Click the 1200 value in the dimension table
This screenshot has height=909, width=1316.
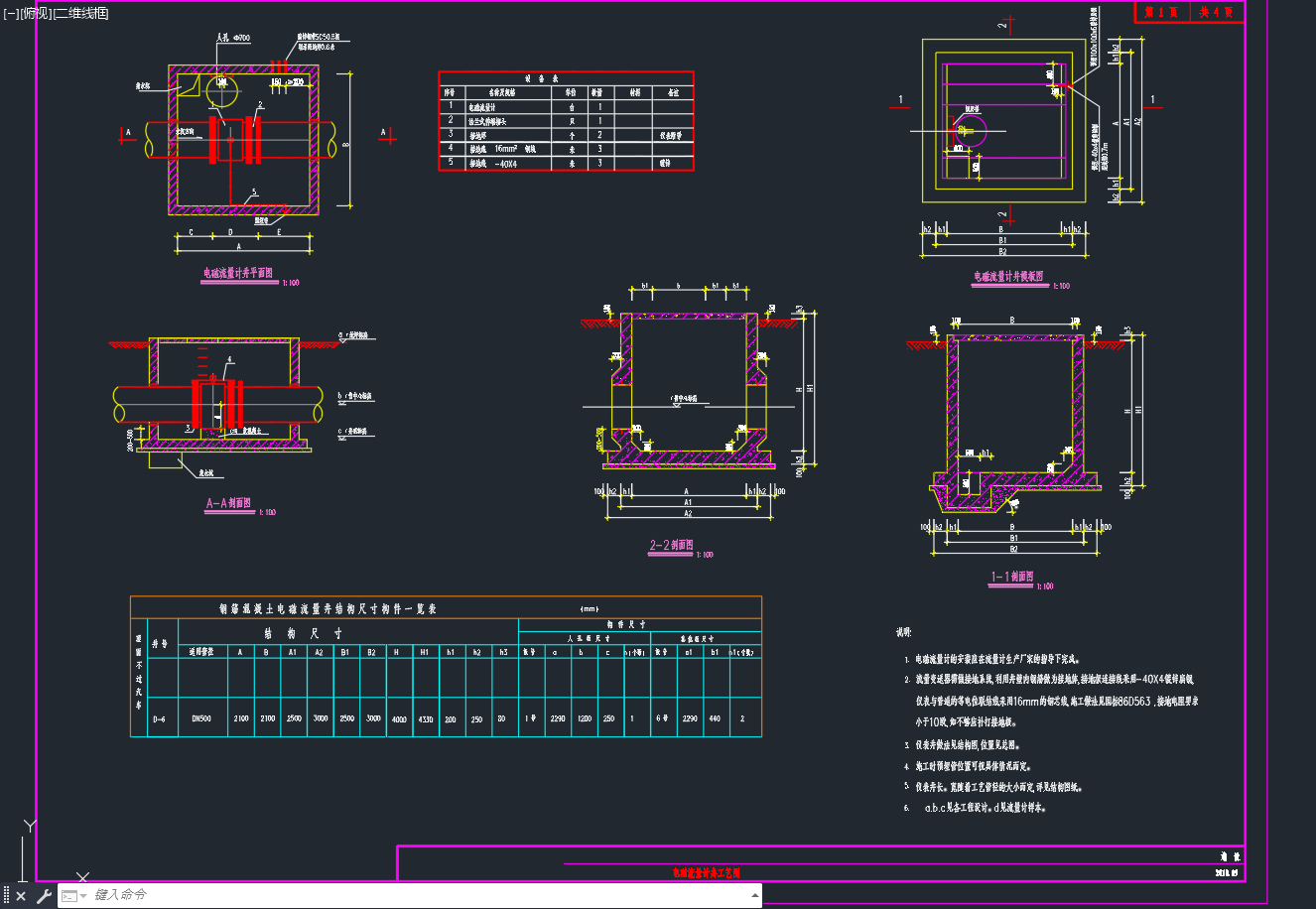(583, 718)
